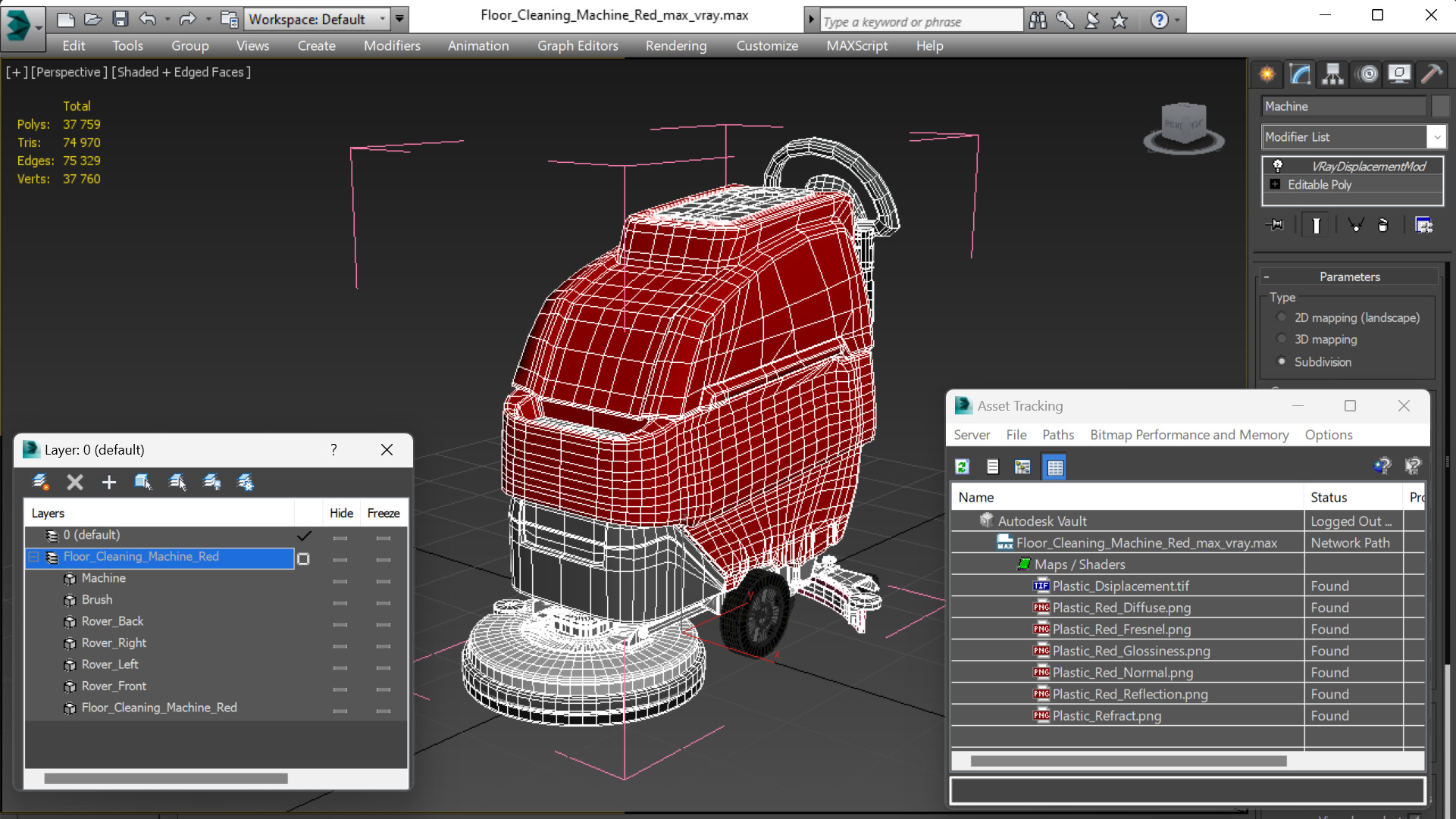Click the layer freeze icon for Floor_Cleaning_Machine_Red
1456x819 pixels.
click(382, 557)
